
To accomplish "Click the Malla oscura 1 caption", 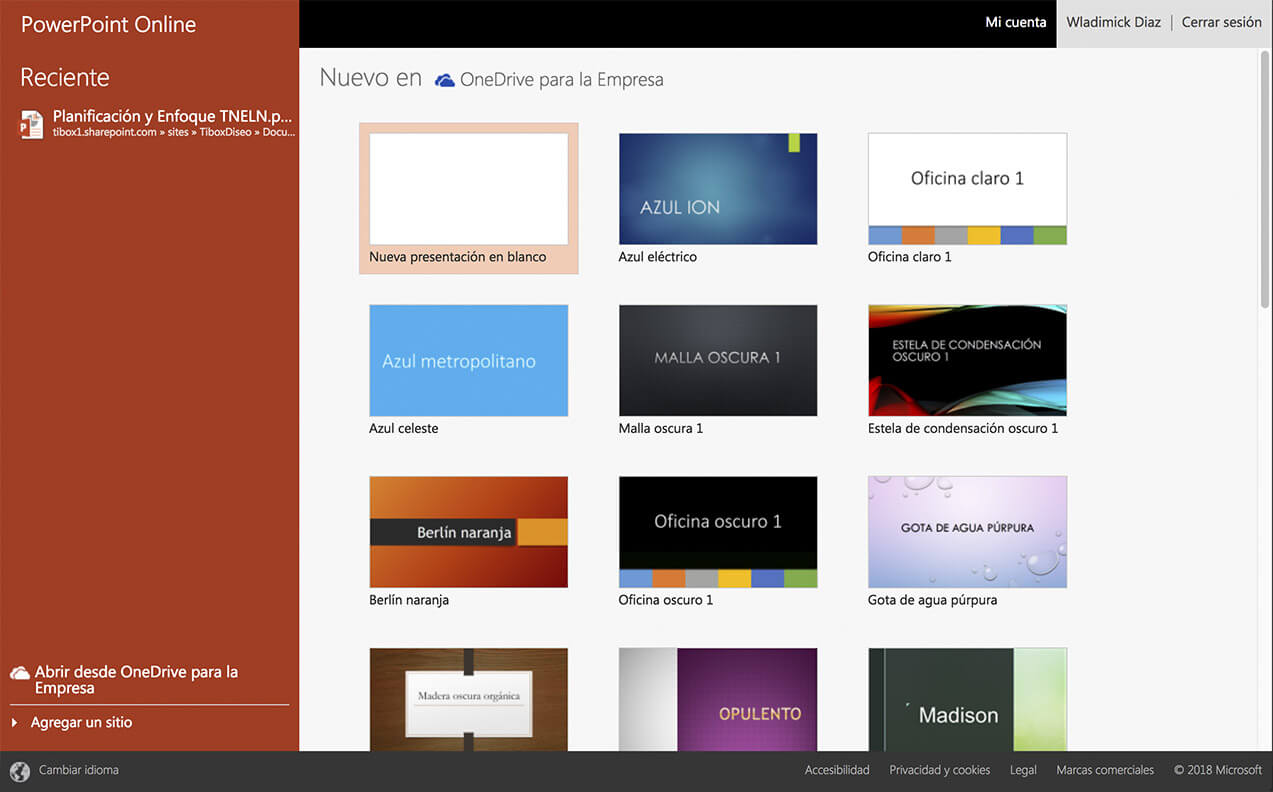I will coord(661,428).
